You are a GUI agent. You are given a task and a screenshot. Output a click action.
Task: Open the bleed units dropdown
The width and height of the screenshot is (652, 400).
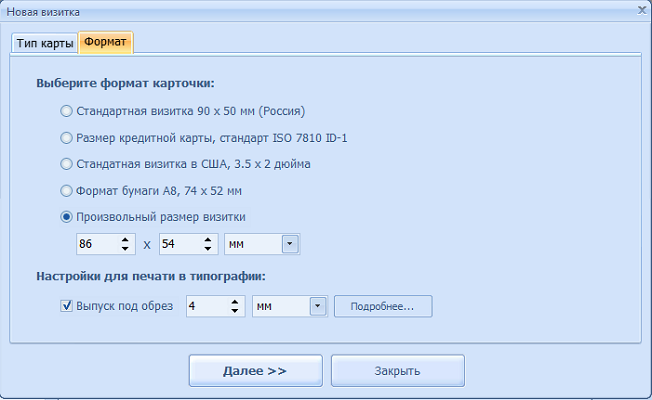tap(318, 306)
